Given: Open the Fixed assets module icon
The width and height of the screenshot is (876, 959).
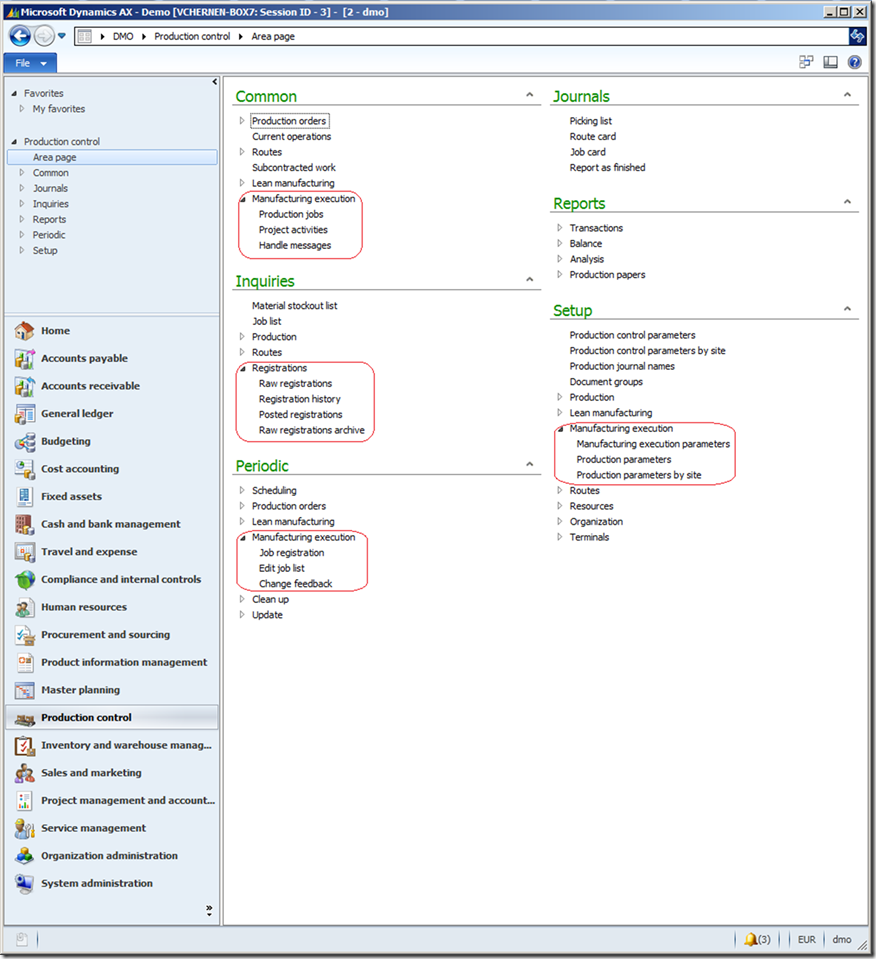Looking at the screenshot, I should click(25, 497).
